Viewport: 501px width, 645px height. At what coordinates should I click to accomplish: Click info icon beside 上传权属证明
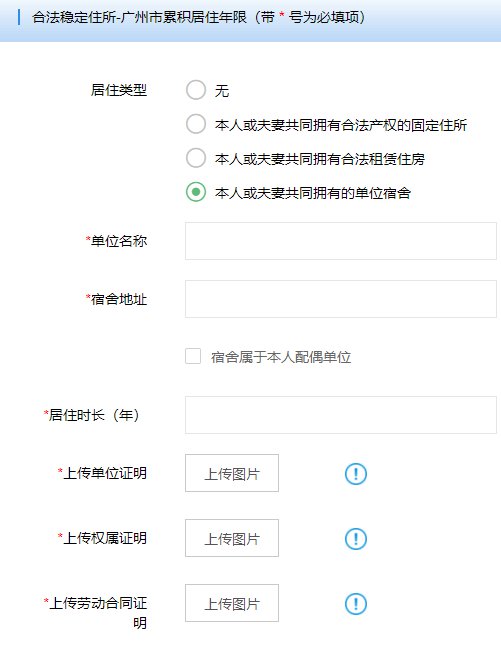(355, 538)
